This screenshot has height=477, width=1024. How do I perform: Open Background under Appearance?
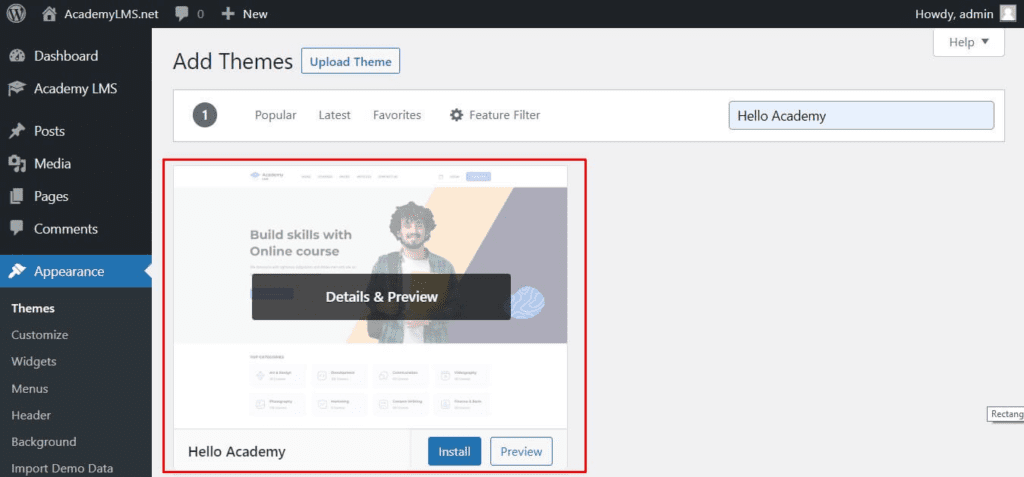coord(44,442)
